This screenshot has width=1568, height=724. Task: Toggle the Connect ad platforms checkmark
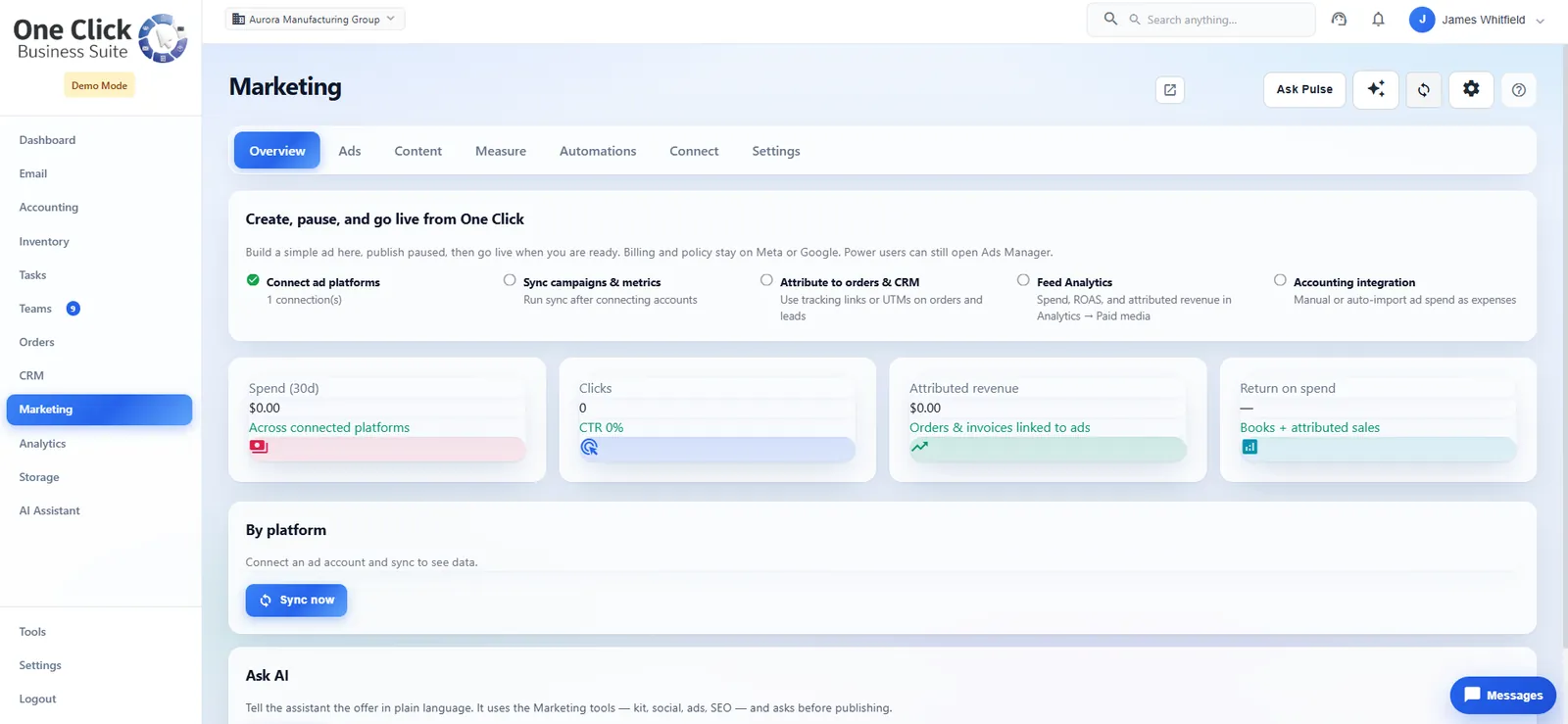pos(253,280)
